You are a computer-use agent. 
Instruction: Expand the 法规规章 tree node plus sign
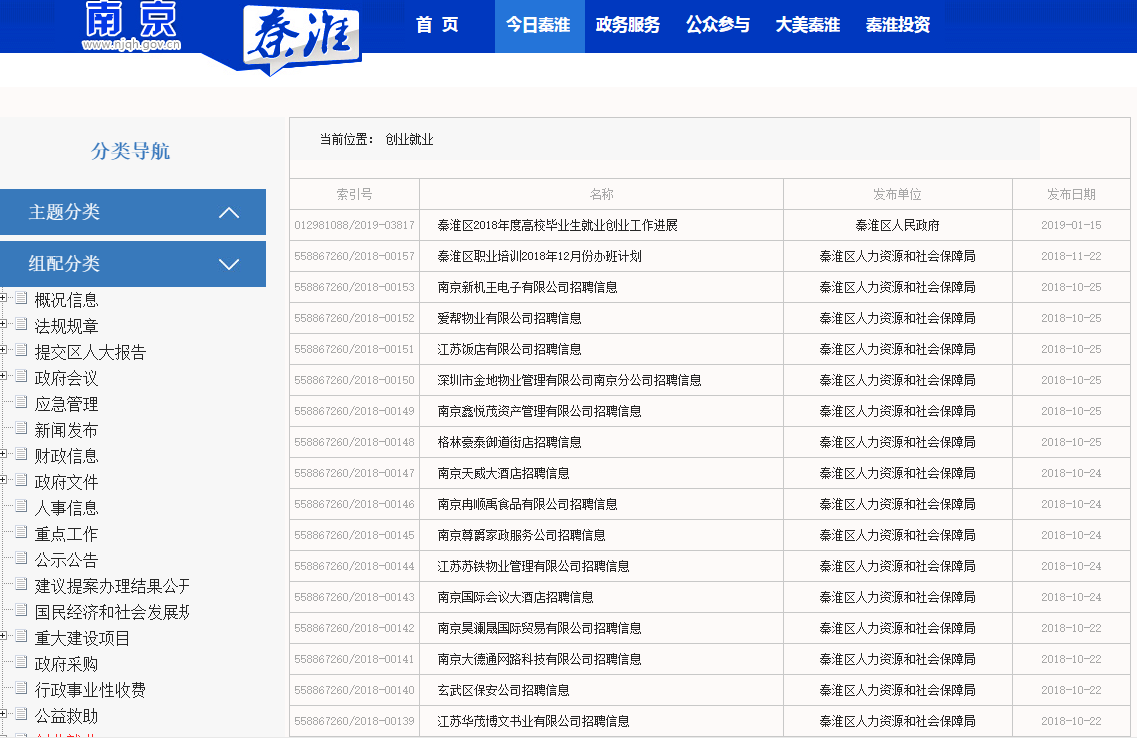pyautogui.click(x=4, y=324)
